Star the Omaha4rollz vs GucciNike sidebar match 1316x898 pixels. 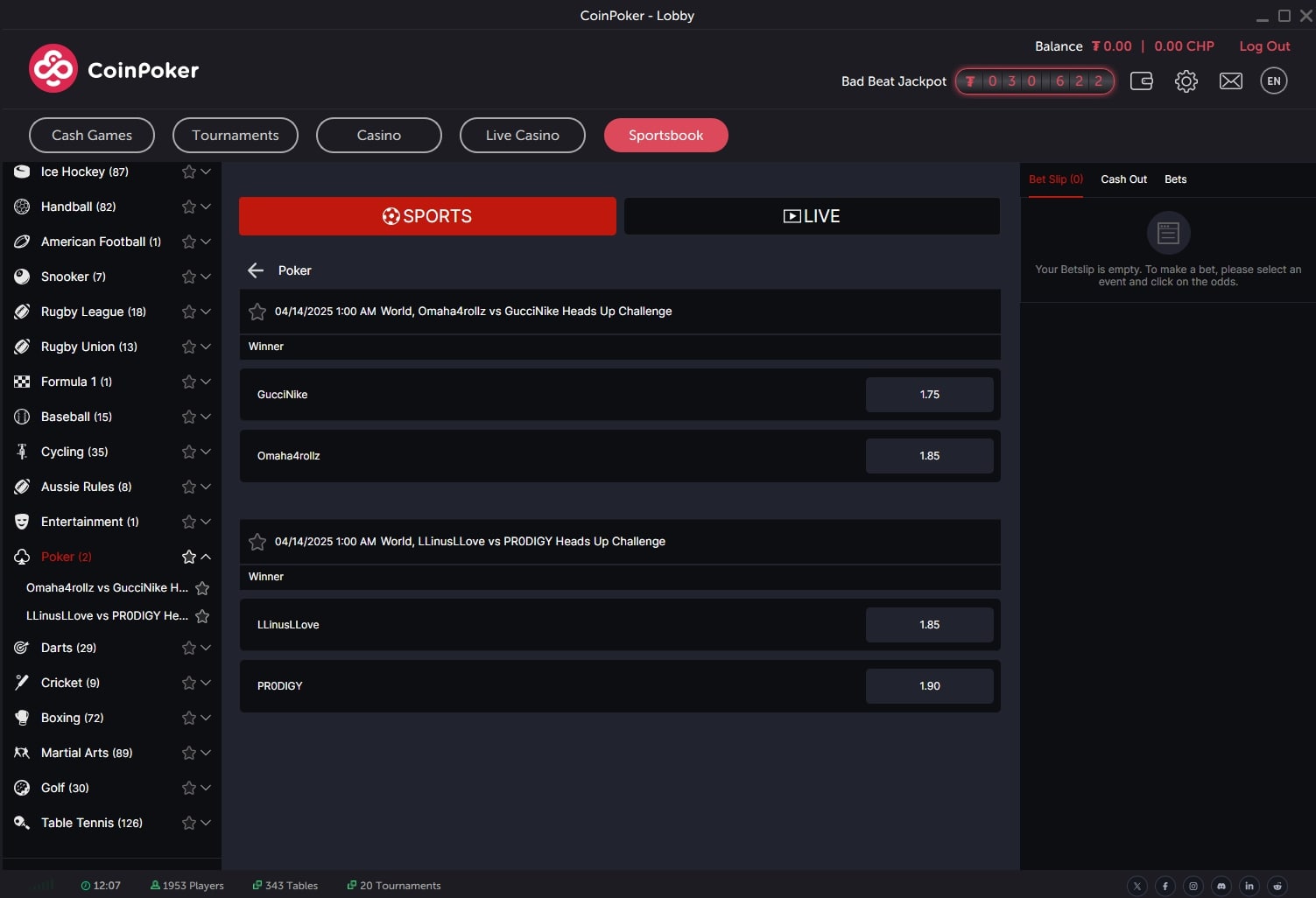202,588
